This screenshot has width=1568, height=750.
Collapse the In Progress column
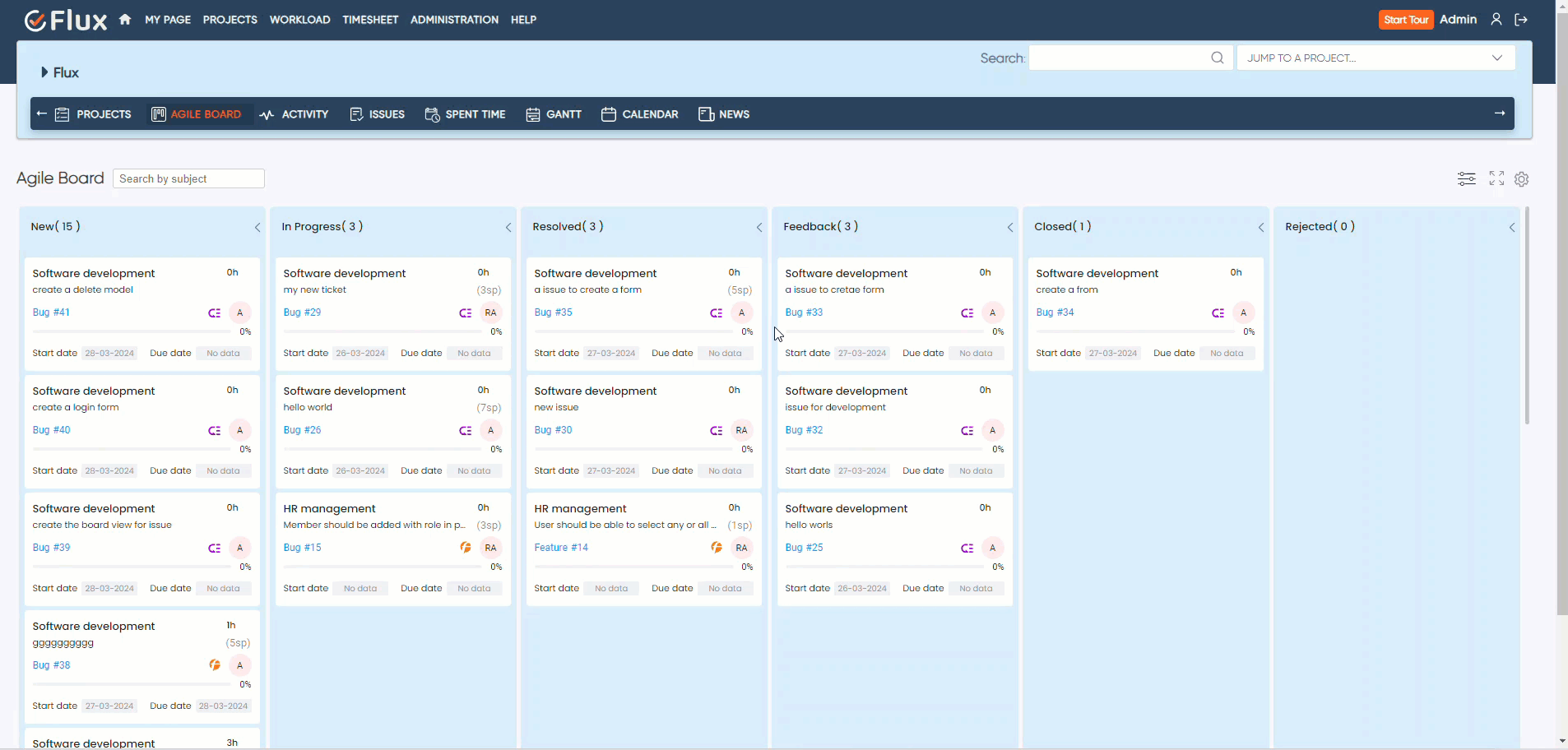[x=508, y=228]
